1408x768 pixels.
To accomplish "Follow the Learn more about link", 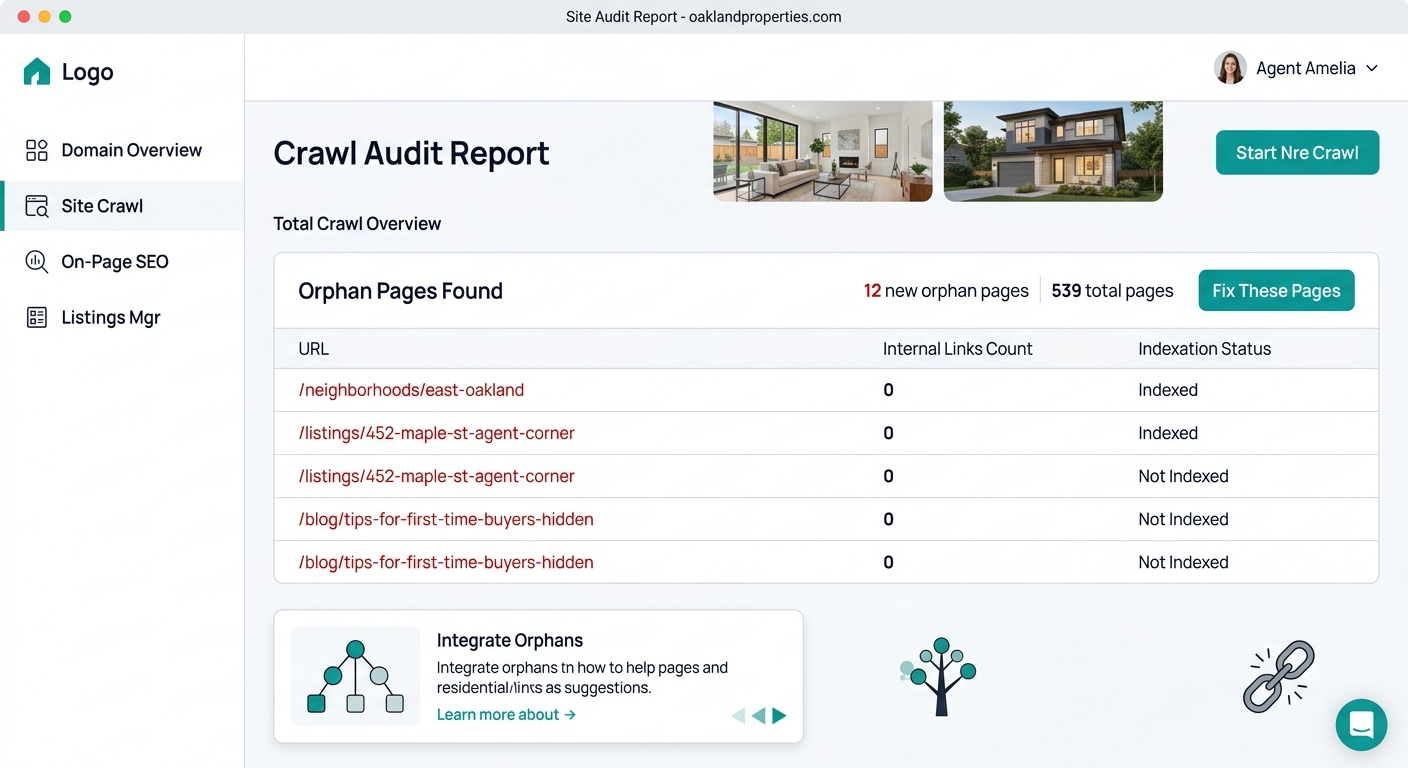I will [506, 715].
